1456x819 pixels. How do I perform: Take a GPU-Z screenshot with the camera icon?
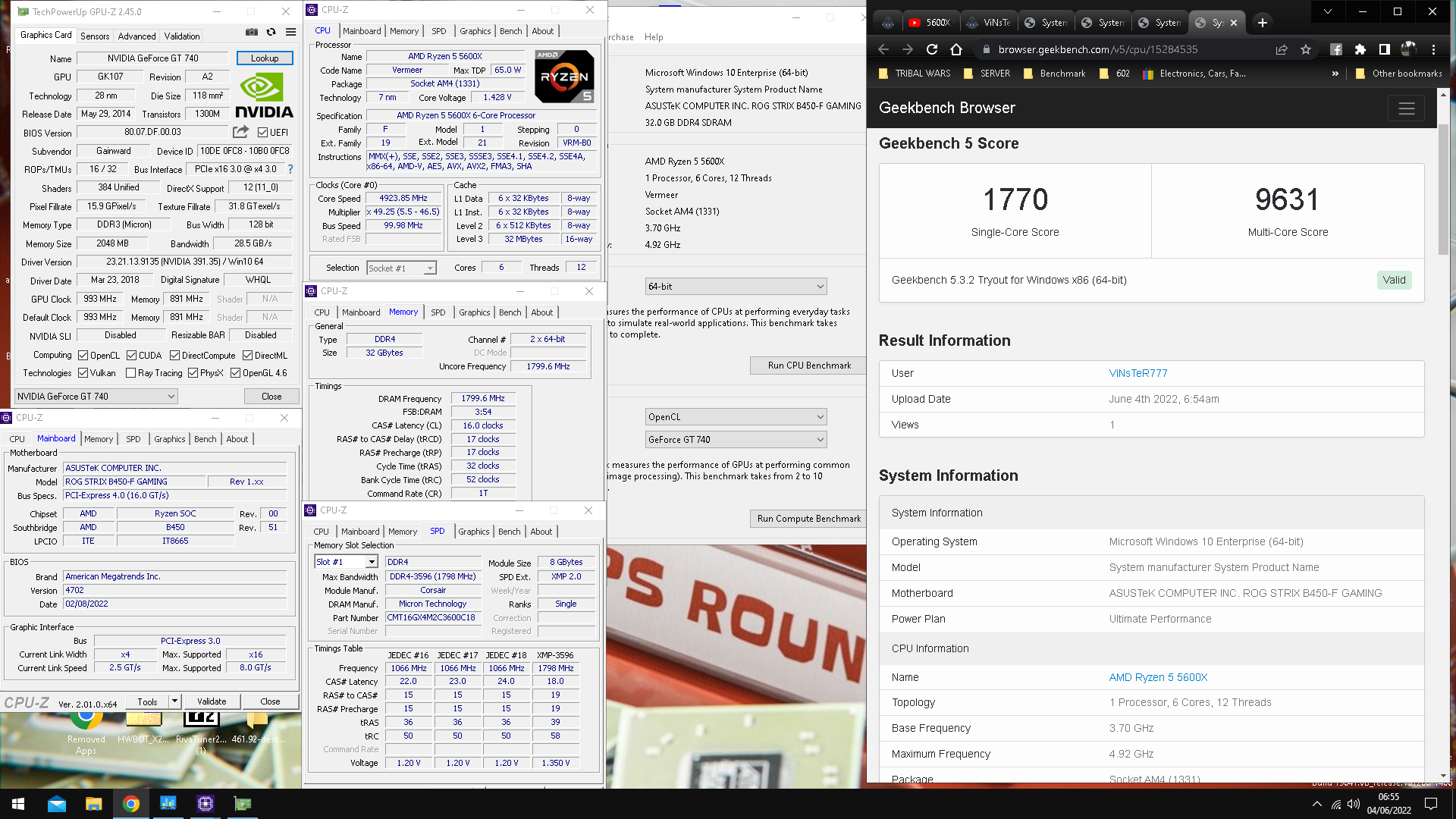point(251,33)
